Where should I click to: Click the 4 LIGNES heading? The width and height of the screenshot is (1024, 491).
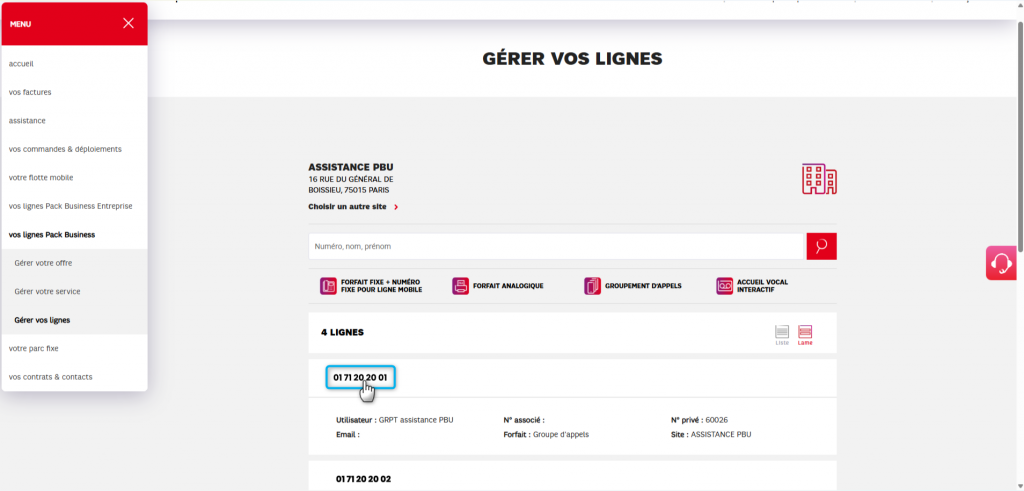[342, 332]
